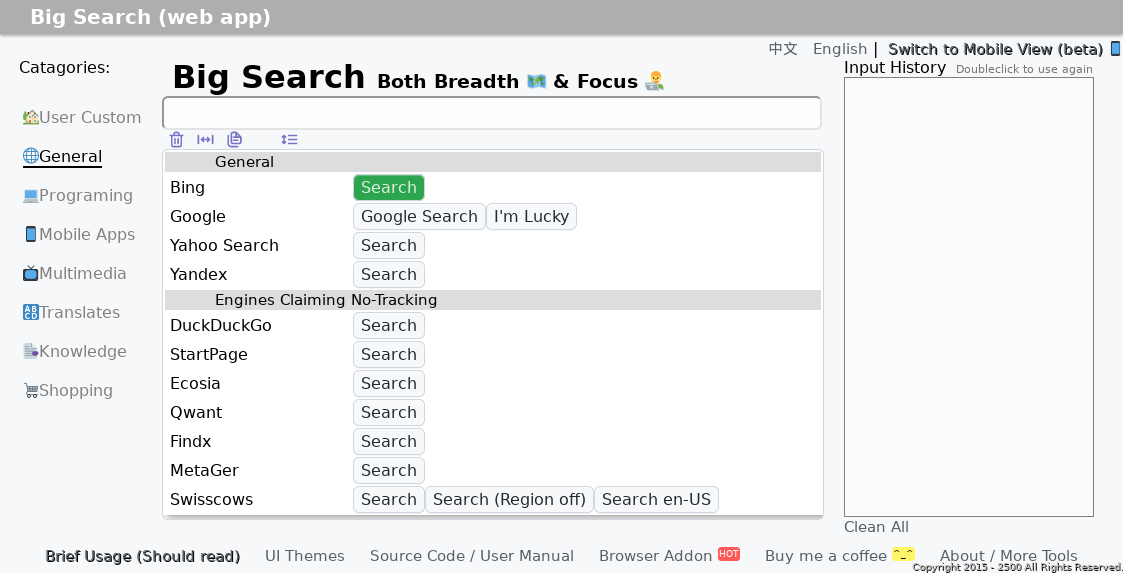Click the Big Search page heading
The height and width of the screenshot is (573, 1123).
point(269,77)
